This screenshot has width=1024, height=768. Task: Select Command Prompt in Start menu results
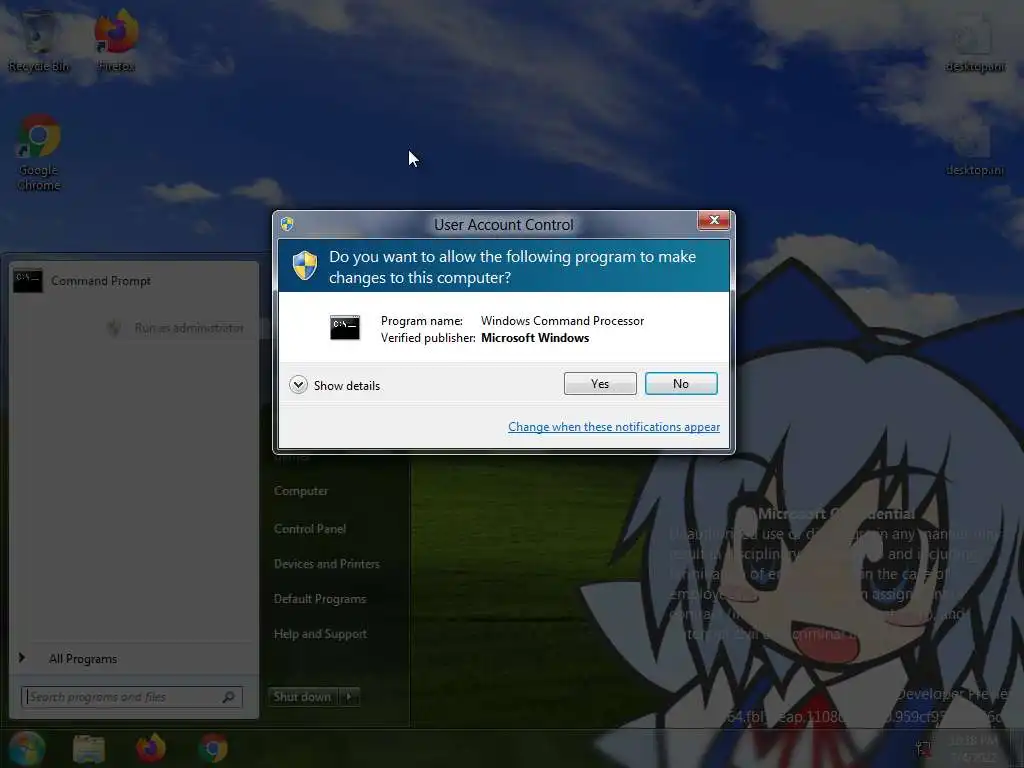pyautogui.click(x=134, y=281)
